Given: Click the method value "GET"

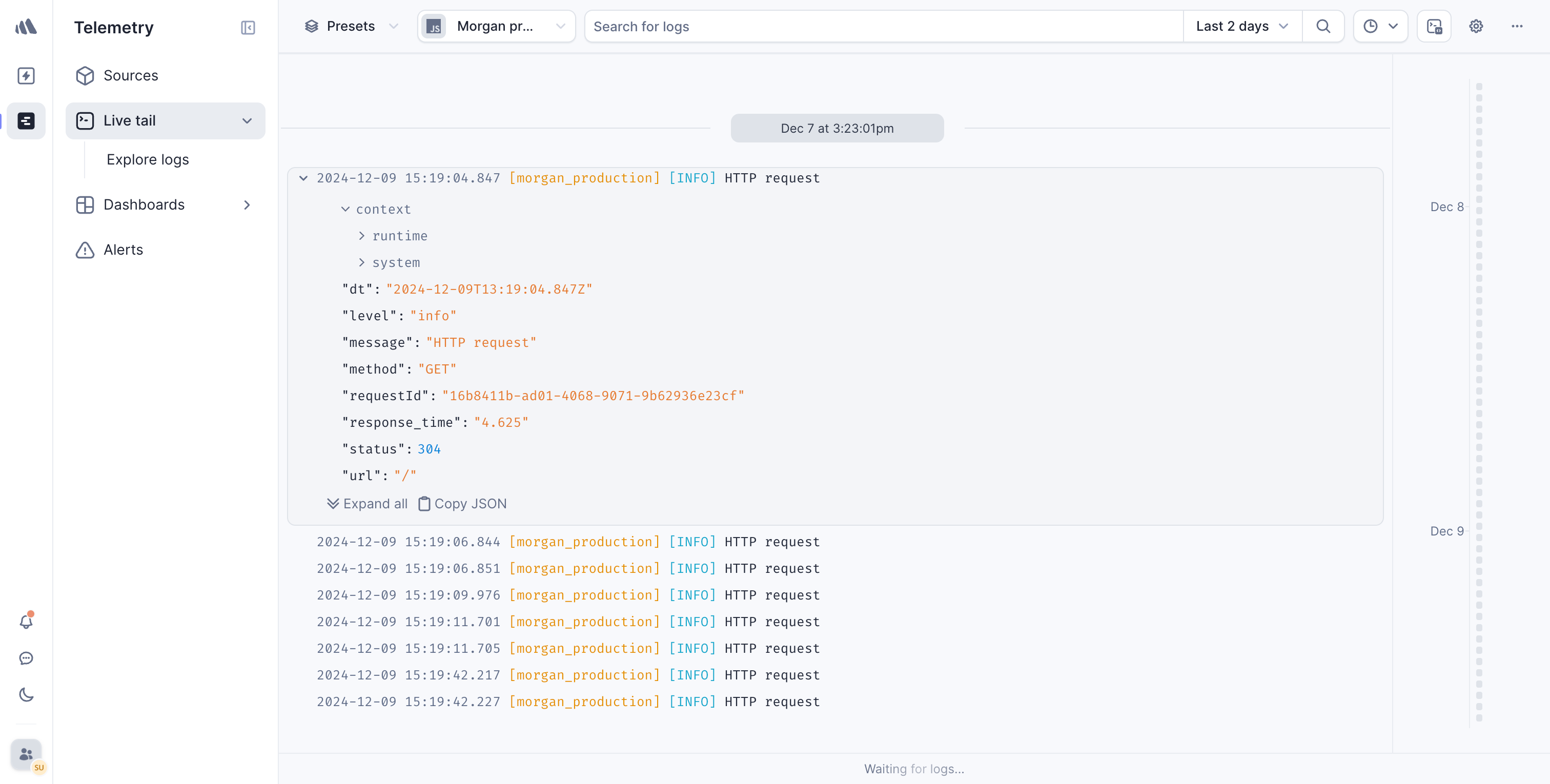Looking at the screenshot, I should tap(437, 369).
